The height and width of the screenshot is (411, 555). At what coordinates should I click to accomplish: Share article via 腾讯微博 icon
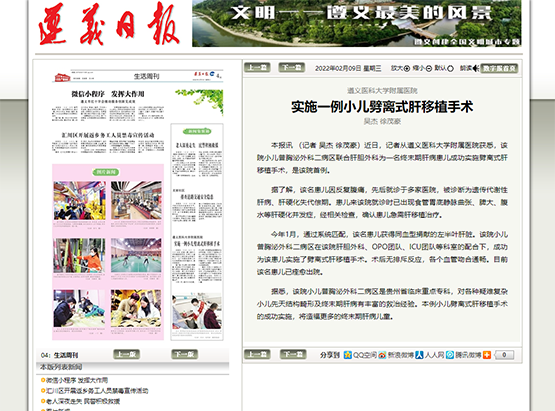click(450, 355)
